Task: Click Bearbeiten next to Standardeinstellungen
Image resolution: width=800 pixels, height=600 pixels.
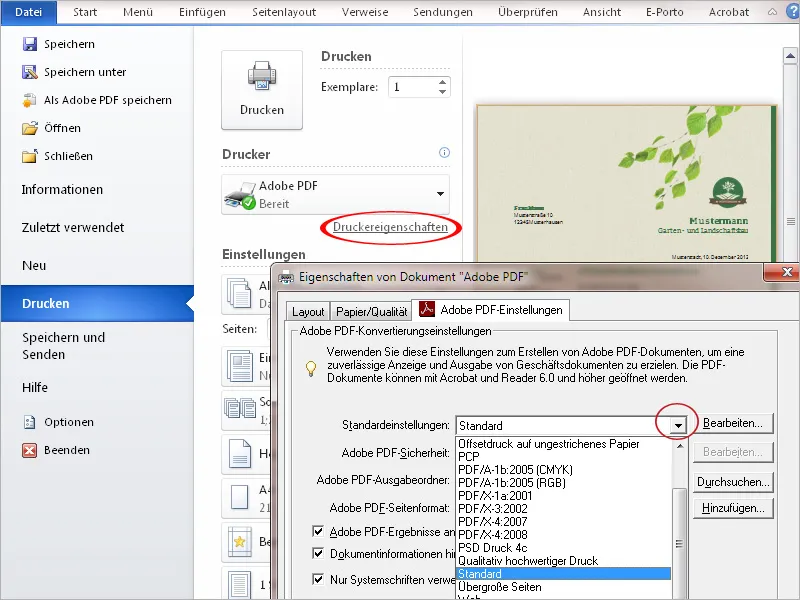Action: pyautogui.click(x=733, y=423)
